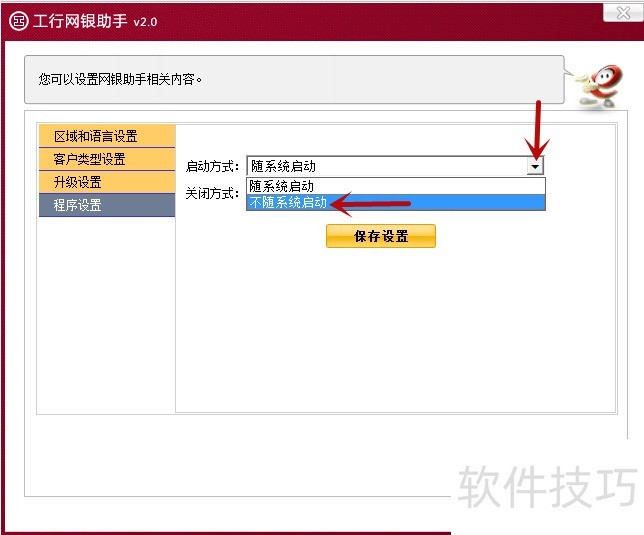Click the 关闭方式 label
Screen dimensions: 644x535
pyautogui.click(x=212, y=193)
